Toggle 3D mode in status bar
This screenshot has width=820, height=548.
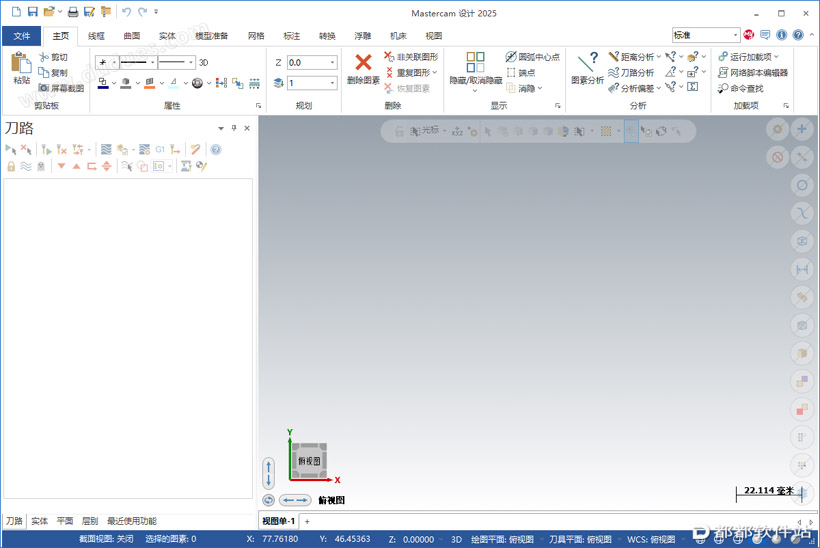[457, 539]
